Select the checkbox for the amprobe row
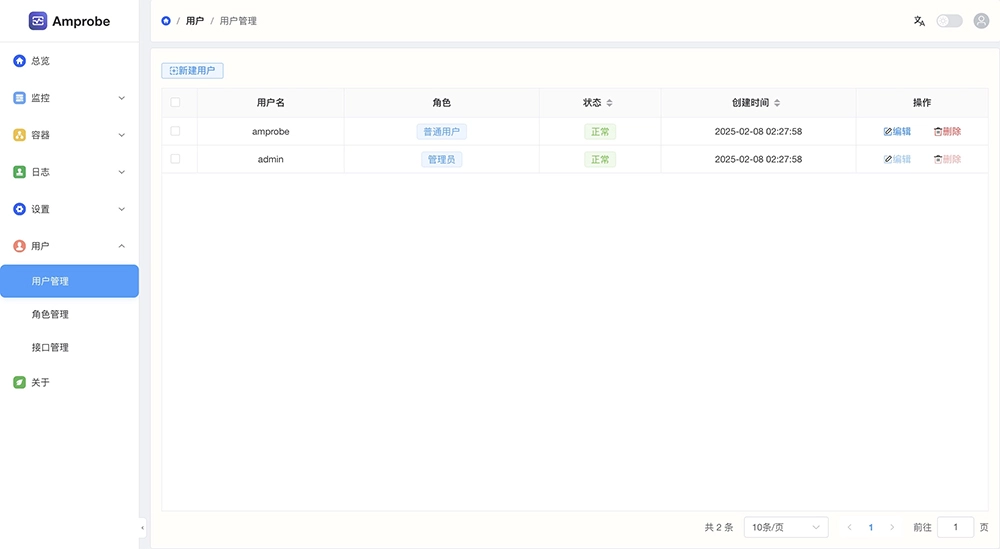The image size is (1000, 549). (x=176, y=131)
